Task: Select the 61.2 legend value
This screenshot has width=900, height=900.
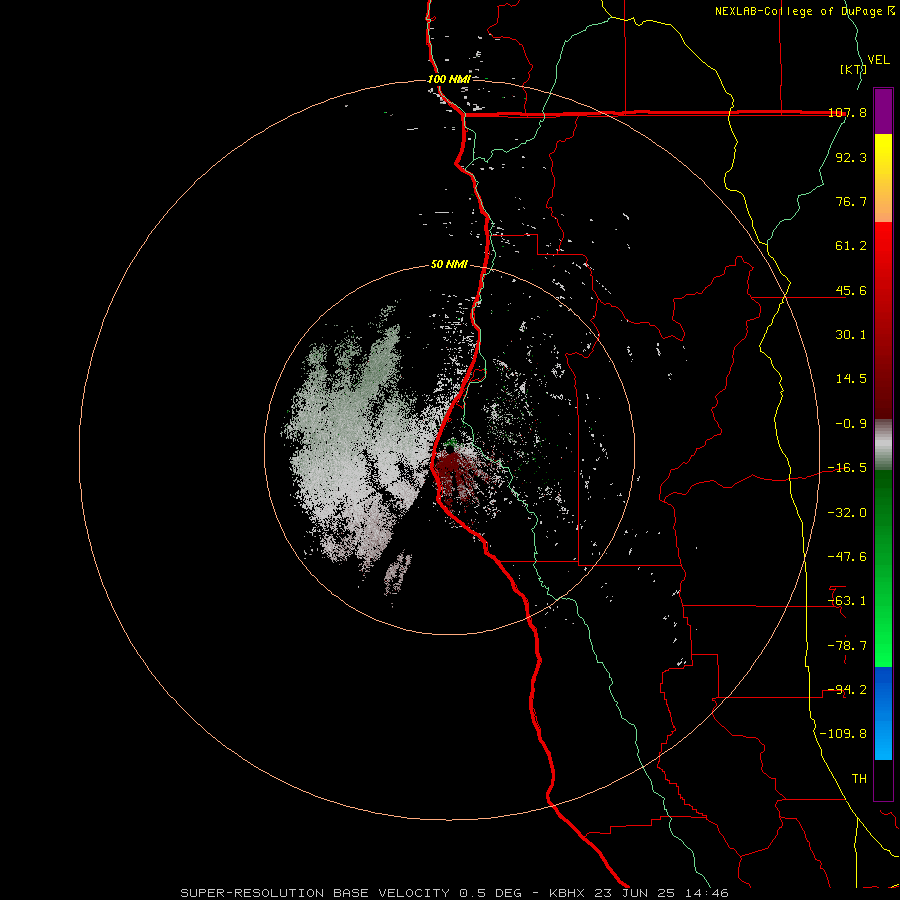Action: 851,246
